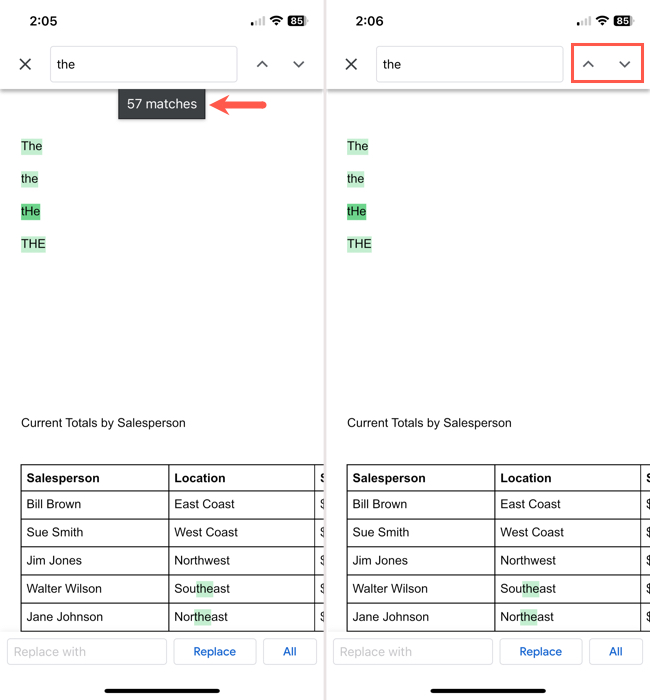The width and height of the screenshot is (650, 700).
Task: Tap Jane Johnson cell in right table
Action: point(421,617)
